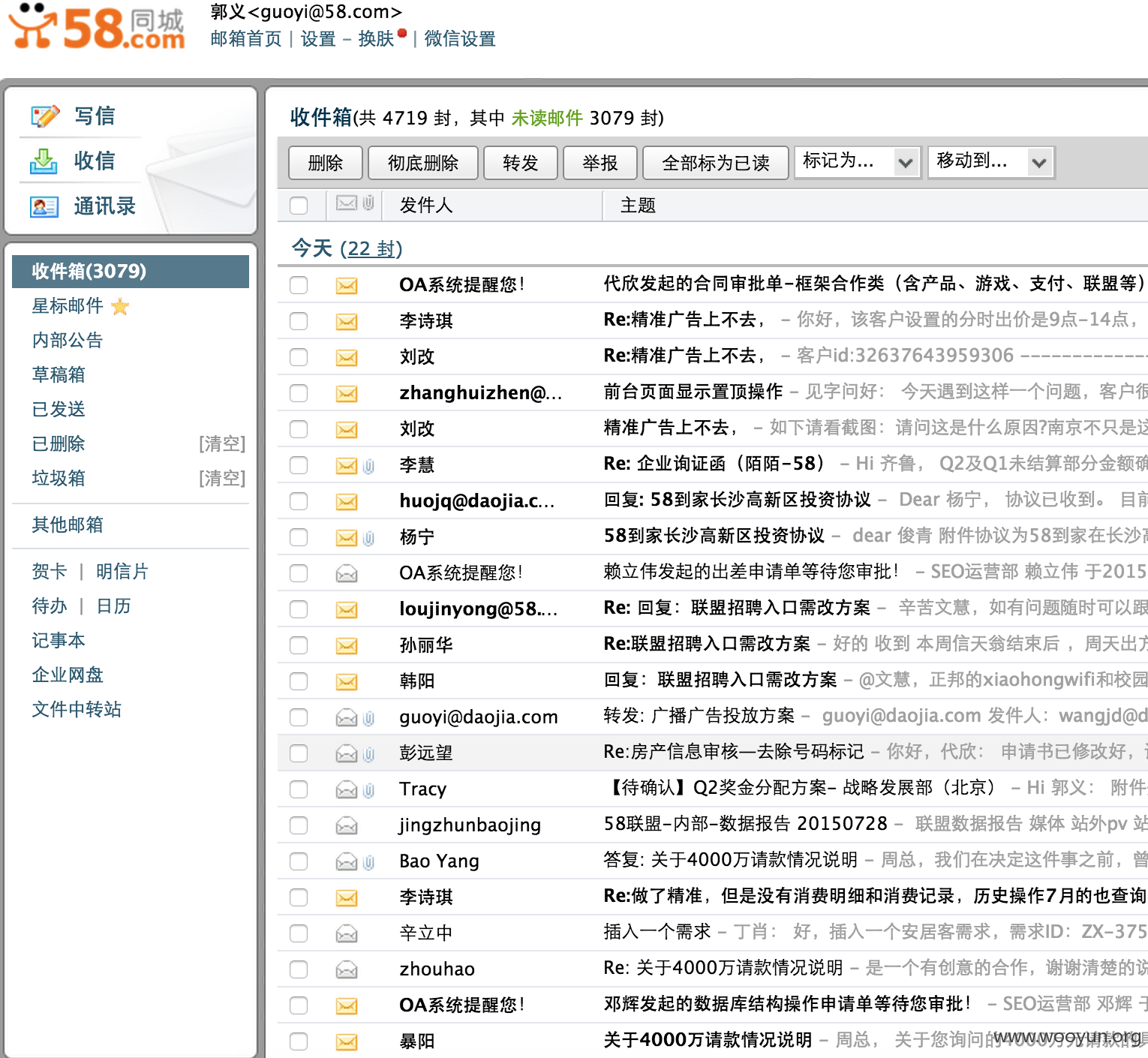
Task: Open the 企业网盘 link
Action: (x=68, y=675)
